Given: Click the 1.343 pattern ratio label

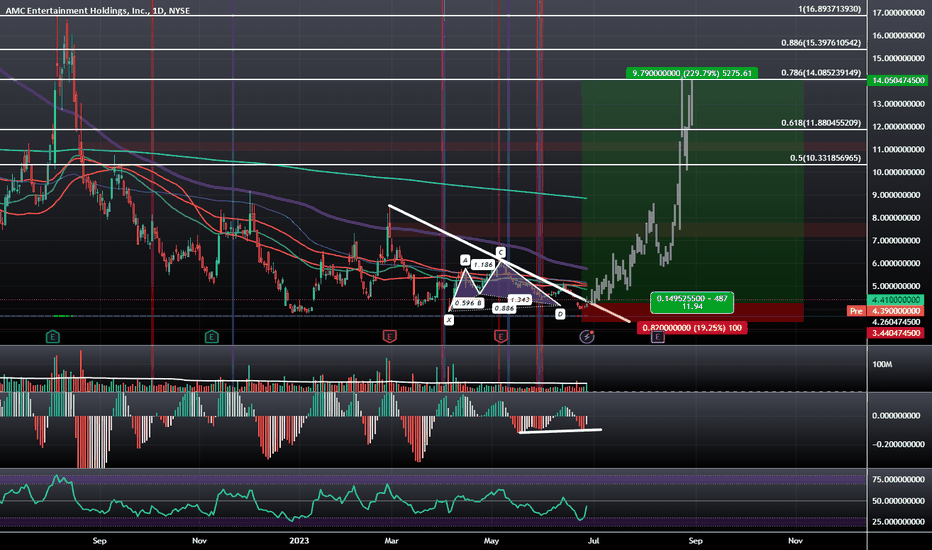Looking at the screenshot, I should pos(519,300).
